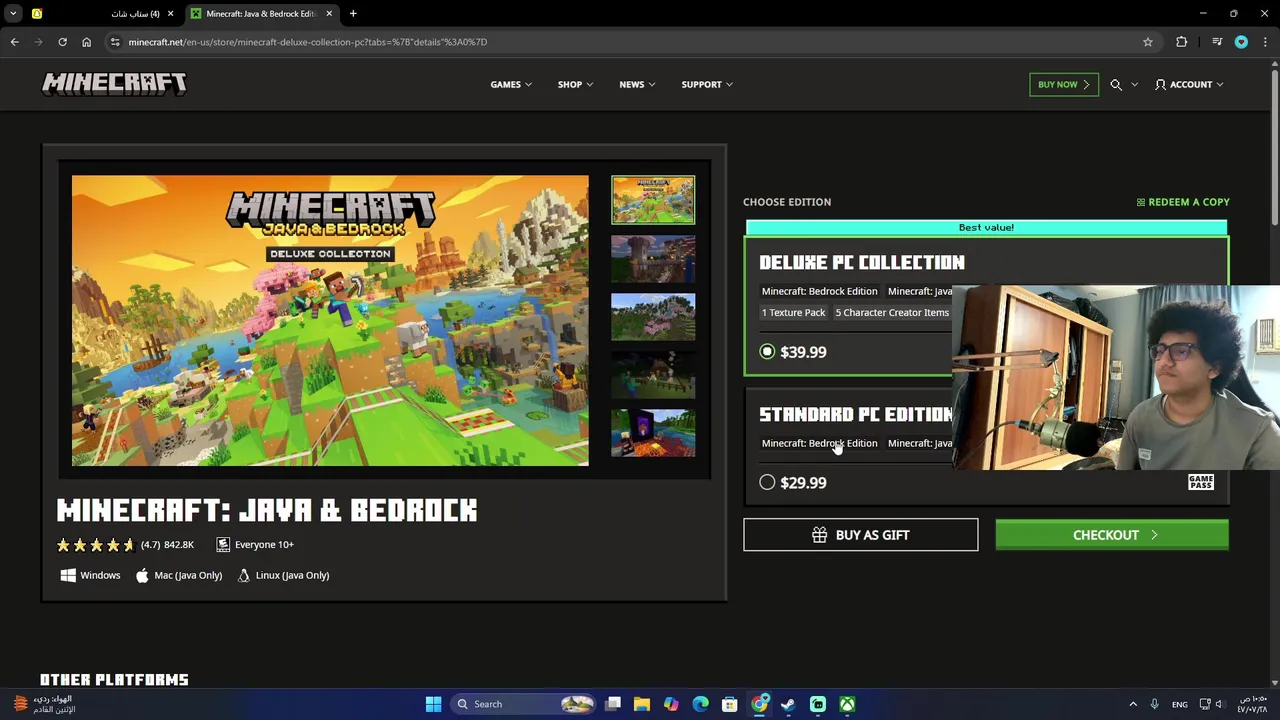Click the main Deluxe Collection hero image

(330, 321)
